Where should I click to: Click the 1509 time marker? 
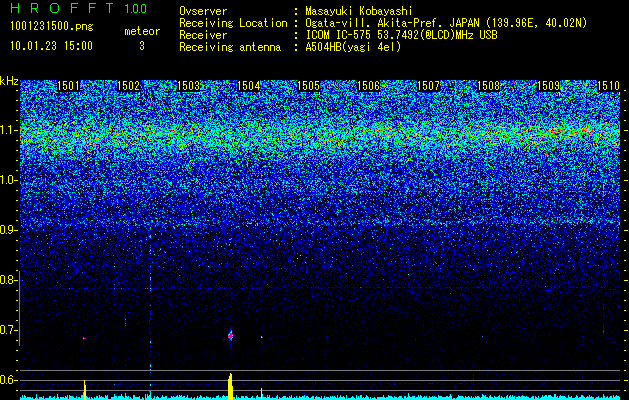coord(548,86)
